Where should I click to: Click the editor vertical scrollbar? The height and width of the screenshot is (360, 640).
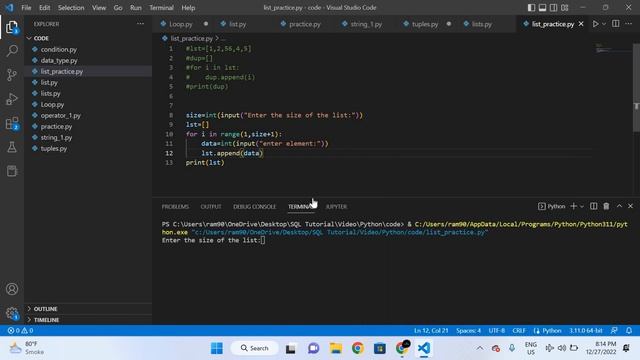click(x=636, y=88)
